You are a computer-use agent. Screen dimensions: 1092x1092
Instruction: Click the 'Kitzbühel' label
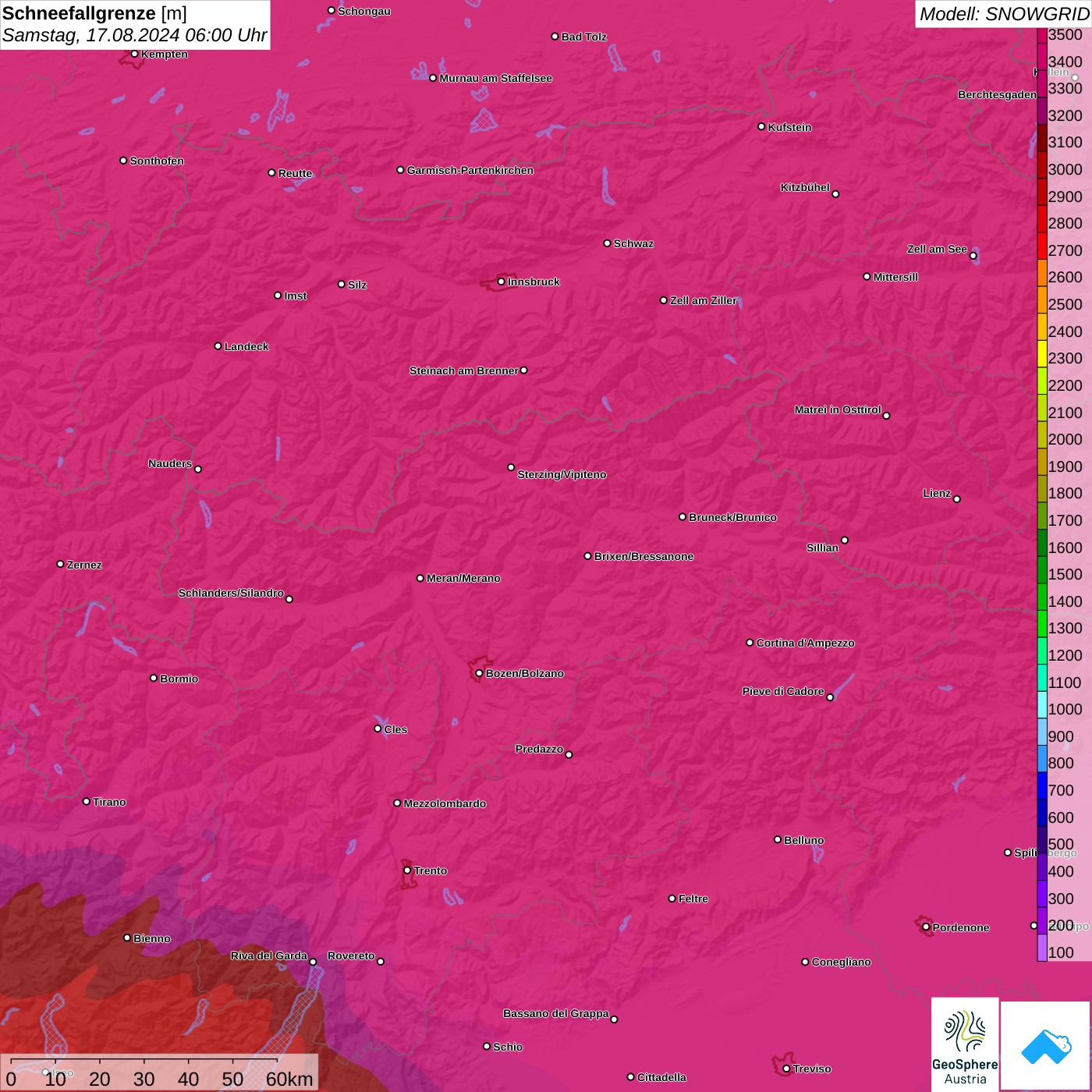805,187
